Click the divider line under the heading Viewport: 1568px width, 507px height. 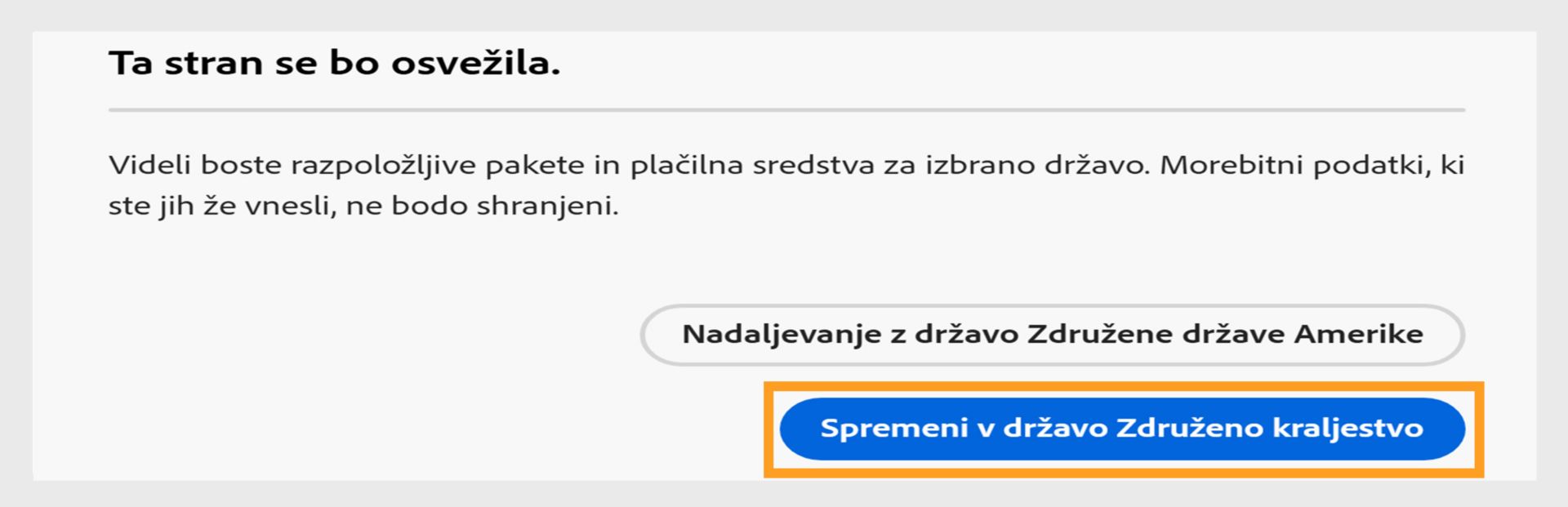point(786,109)
